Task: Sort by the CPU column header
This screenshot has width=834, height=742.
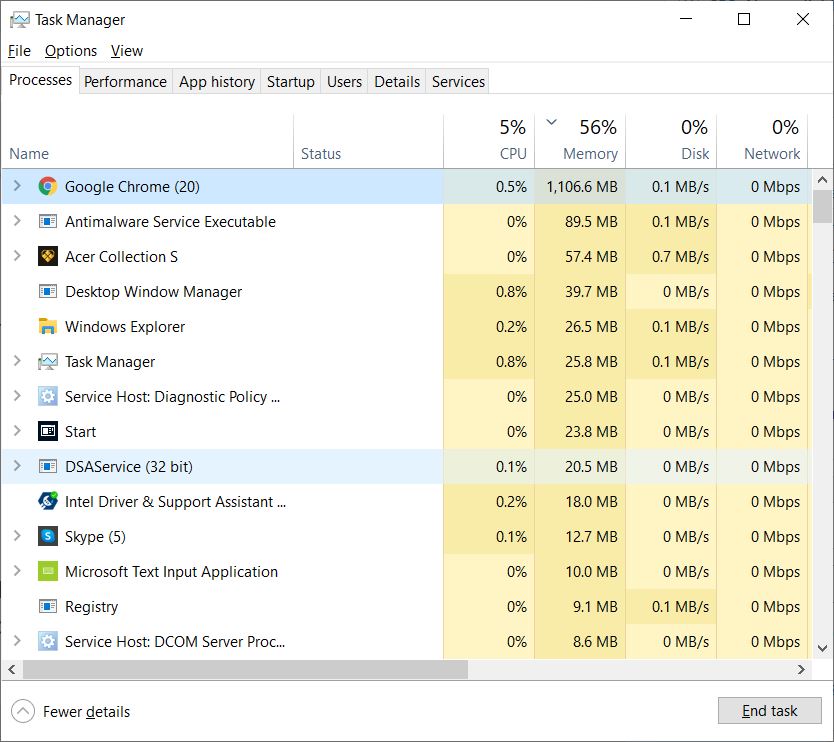Action: (x=489, y=141)
